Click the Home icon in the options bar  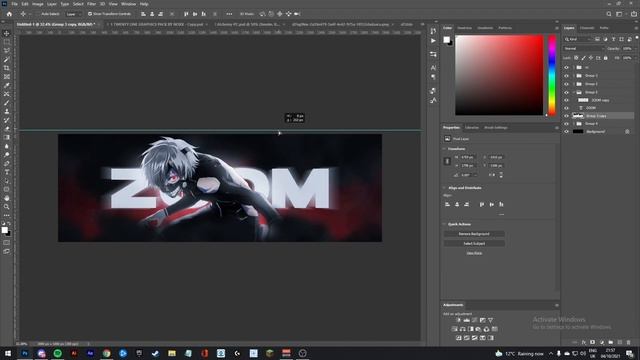(9, 14)
